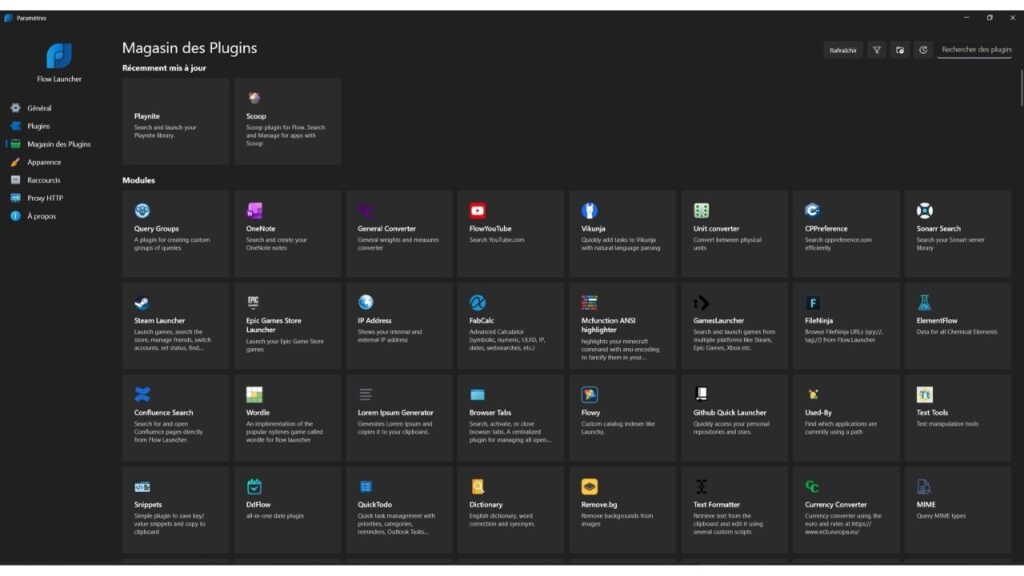Open the Playnite plugin card
1024x576 pixels.
coord(176,121)
